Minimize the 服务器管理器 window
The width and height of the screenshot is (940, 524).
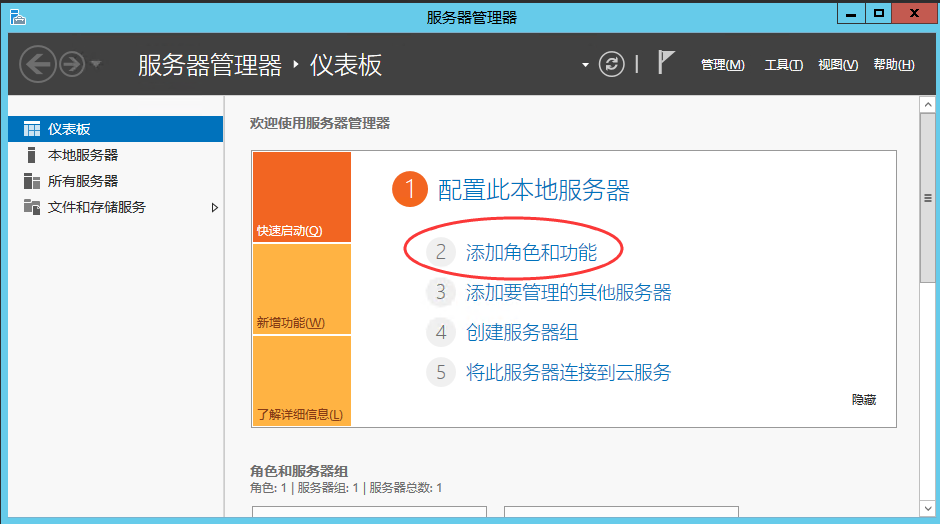(x=851, y=14)
